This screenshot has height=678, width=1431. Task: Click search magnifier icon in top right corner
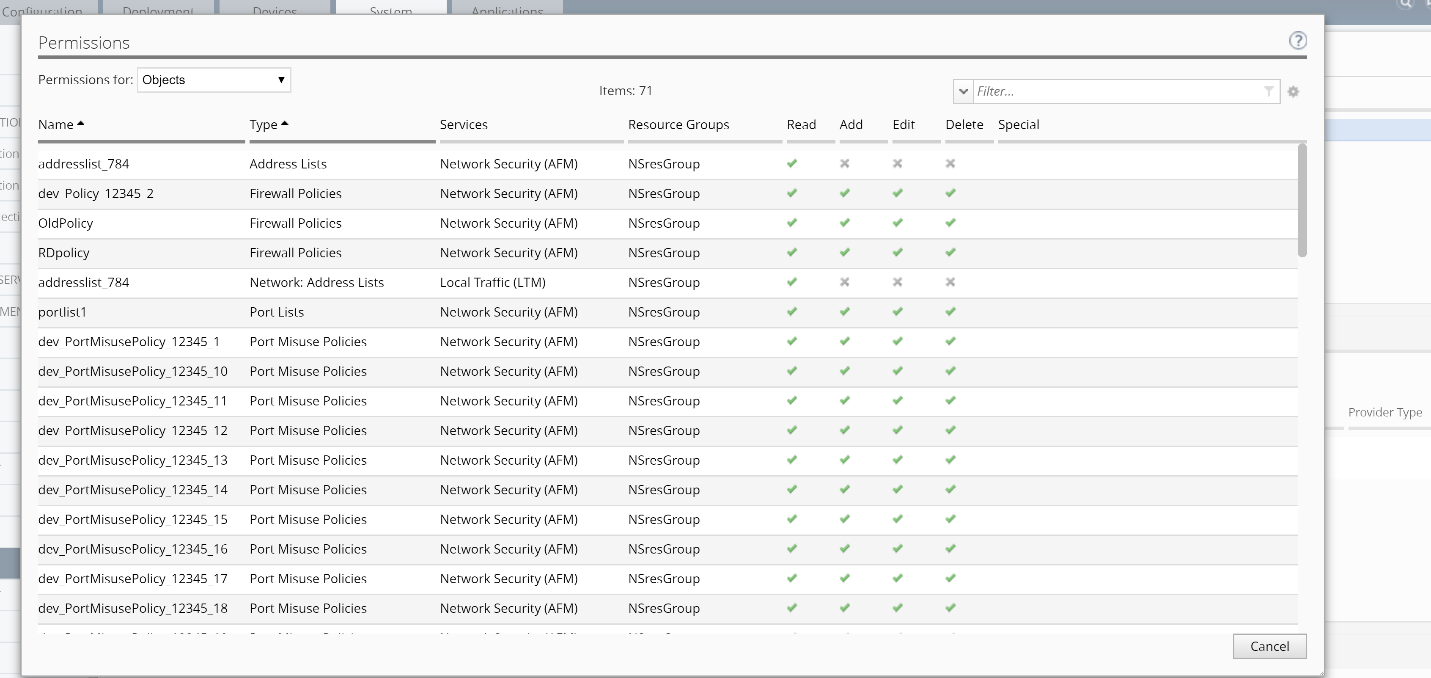(x=1406, y=4)
